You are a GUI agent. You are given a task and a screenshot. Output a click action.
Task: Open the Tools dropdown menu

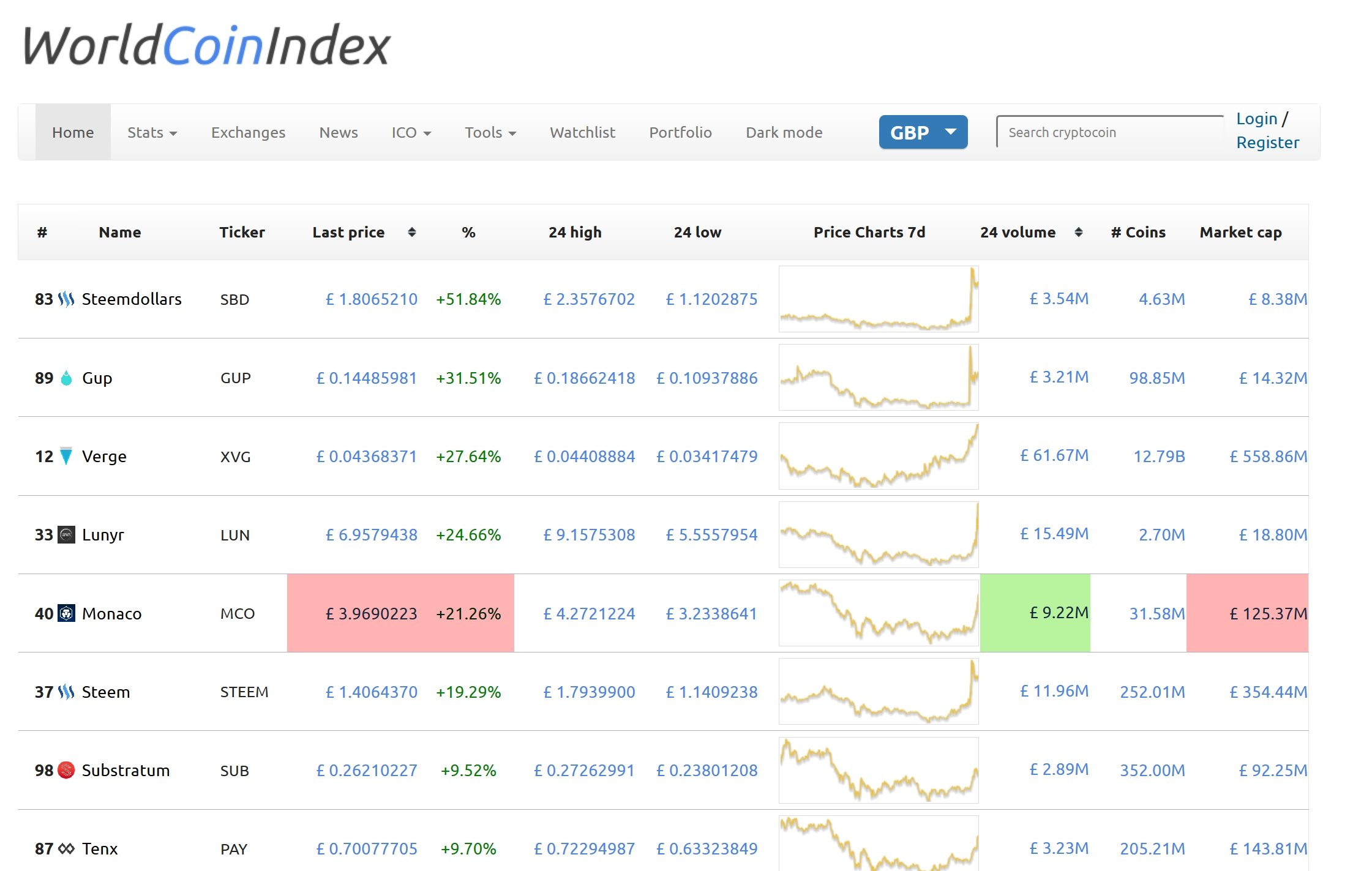coord(490,132)
